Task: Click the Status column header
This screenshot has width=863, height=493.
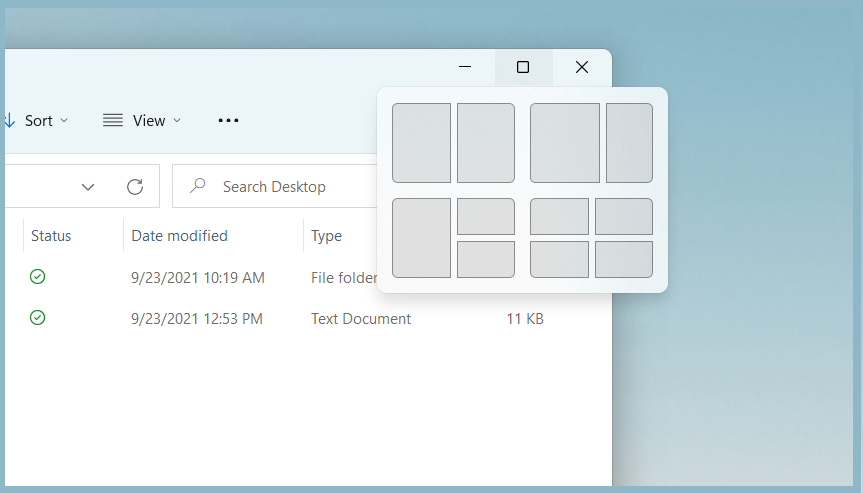Action: point(51,236)
